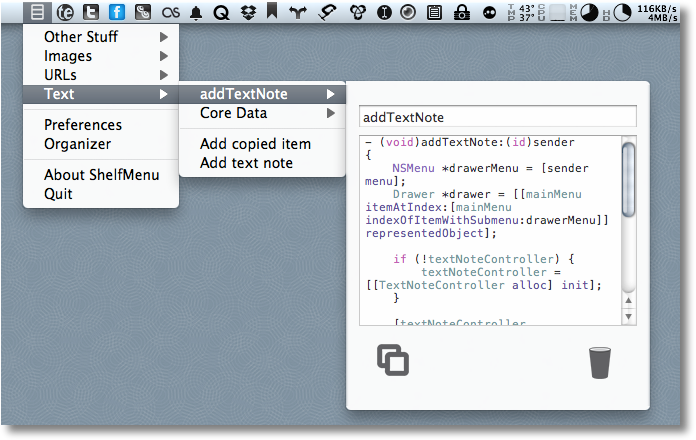Image resolution: width=696 pixels, height=440 pixels.
Task: Click the copy icon below the code note
Action: coord(393,360)
